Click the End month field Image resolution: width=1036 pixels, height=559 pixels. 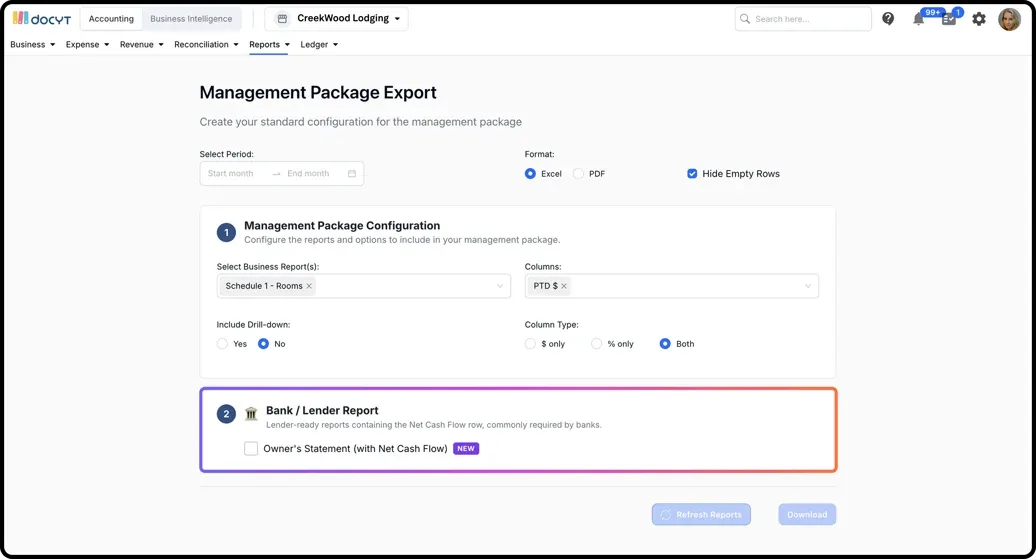click(308, 174)
